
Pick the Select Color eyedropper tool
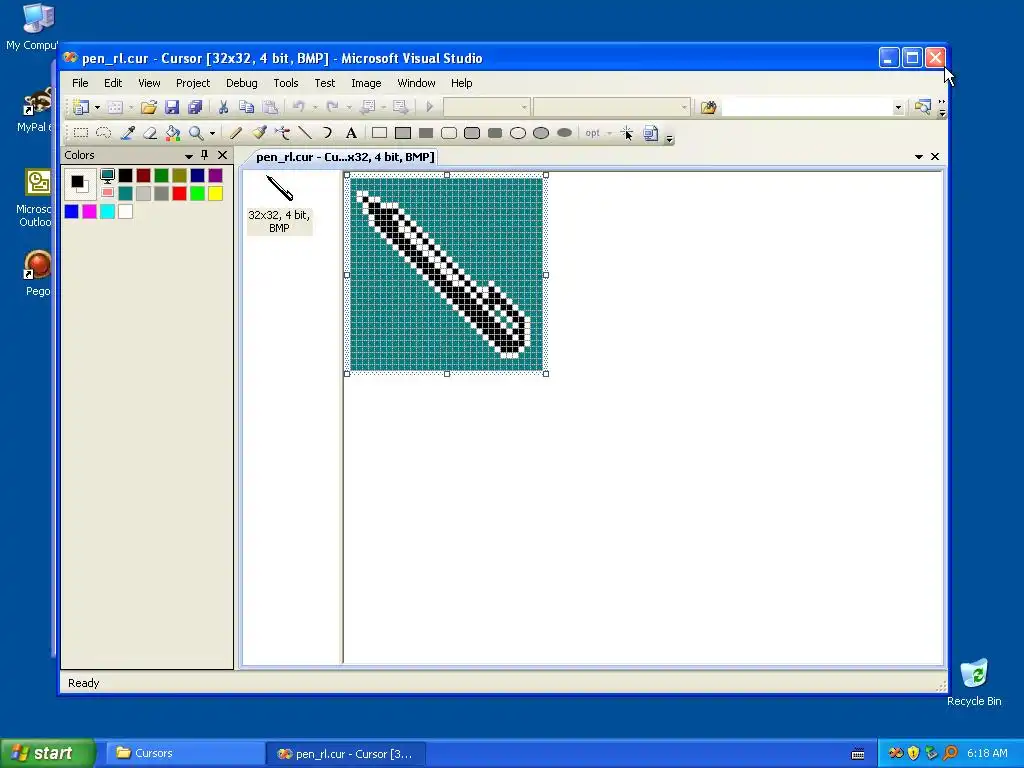pyautogui.click(x=127, y=133)
